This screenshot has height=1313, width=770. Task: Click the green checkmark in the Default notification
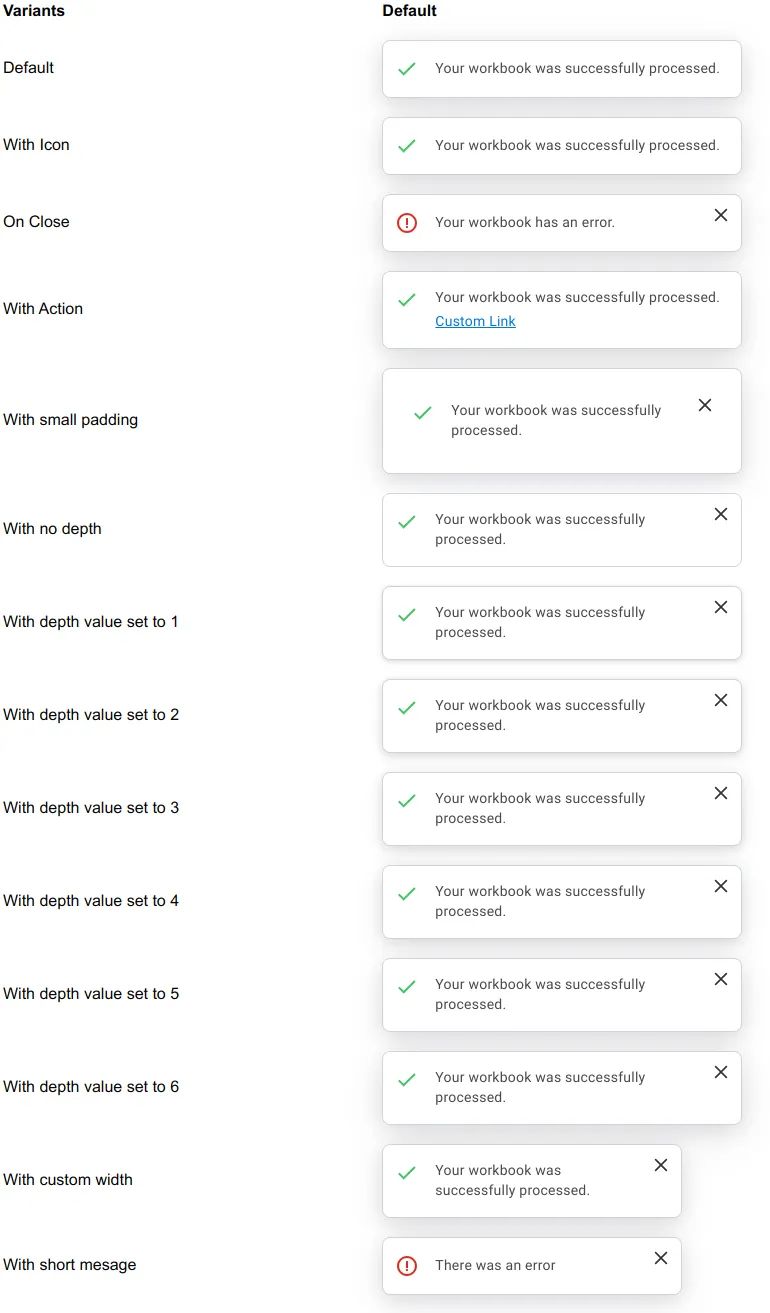tap(407, 69)
